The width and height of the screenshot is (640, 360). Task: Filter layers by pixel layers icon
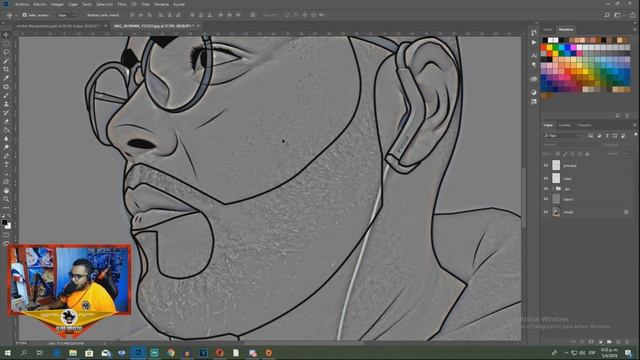coord(591,136)
